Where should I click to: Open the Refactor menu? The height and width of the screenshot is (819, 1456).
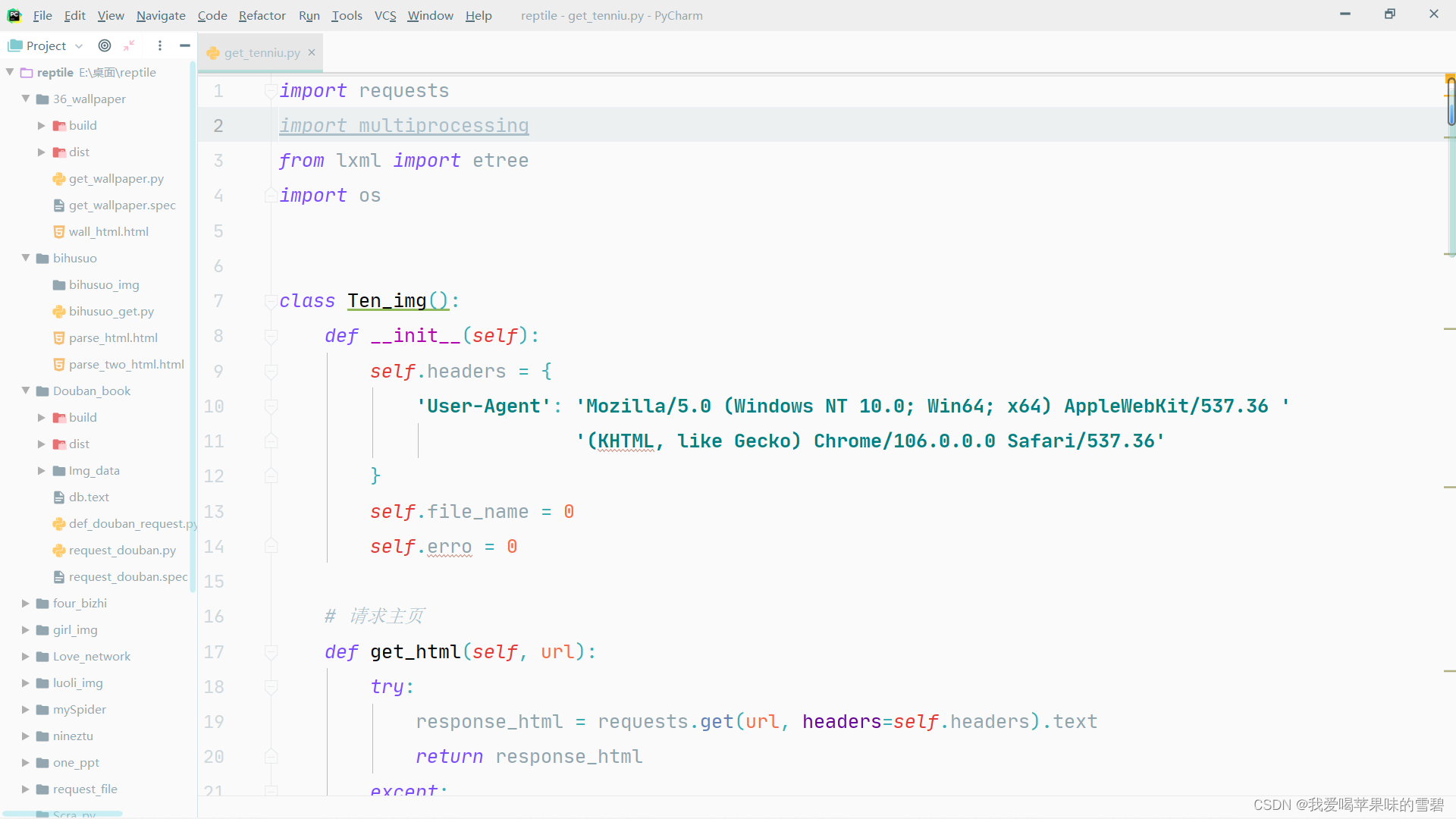coord(262,15)
